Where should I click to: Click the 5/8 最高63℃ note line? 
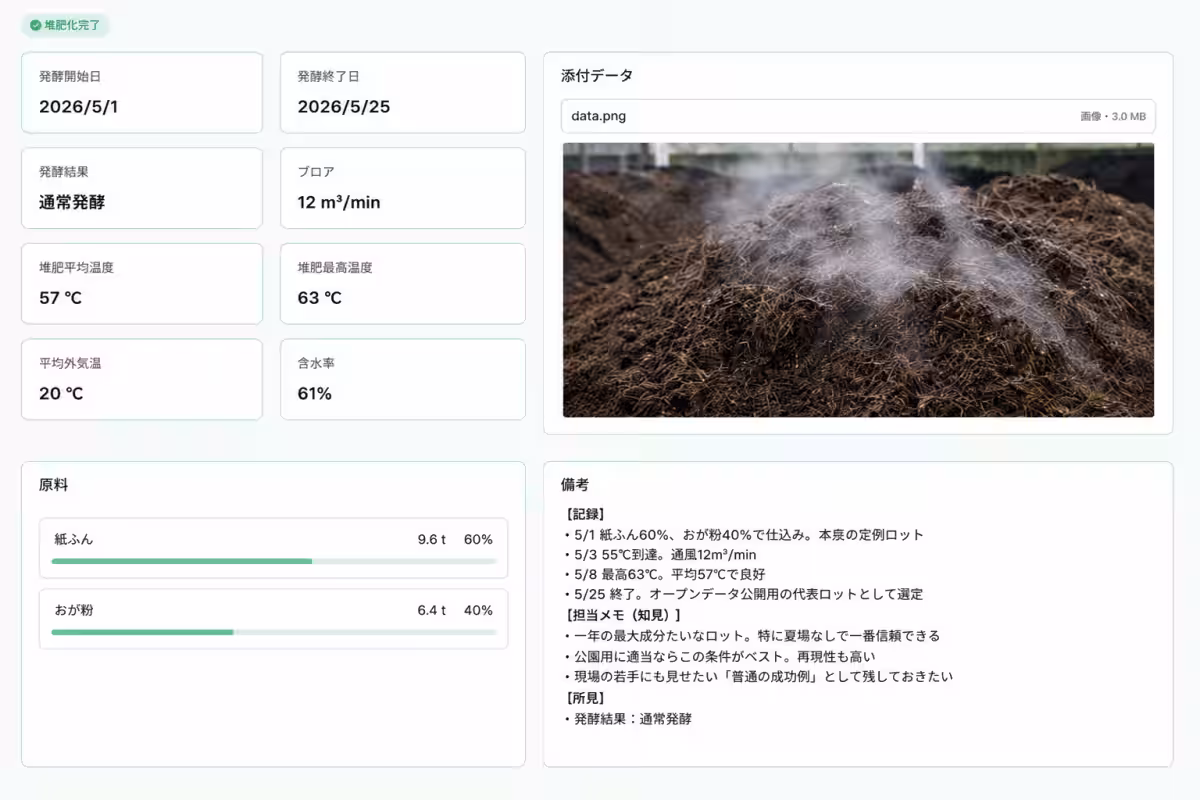click(666, 574)
